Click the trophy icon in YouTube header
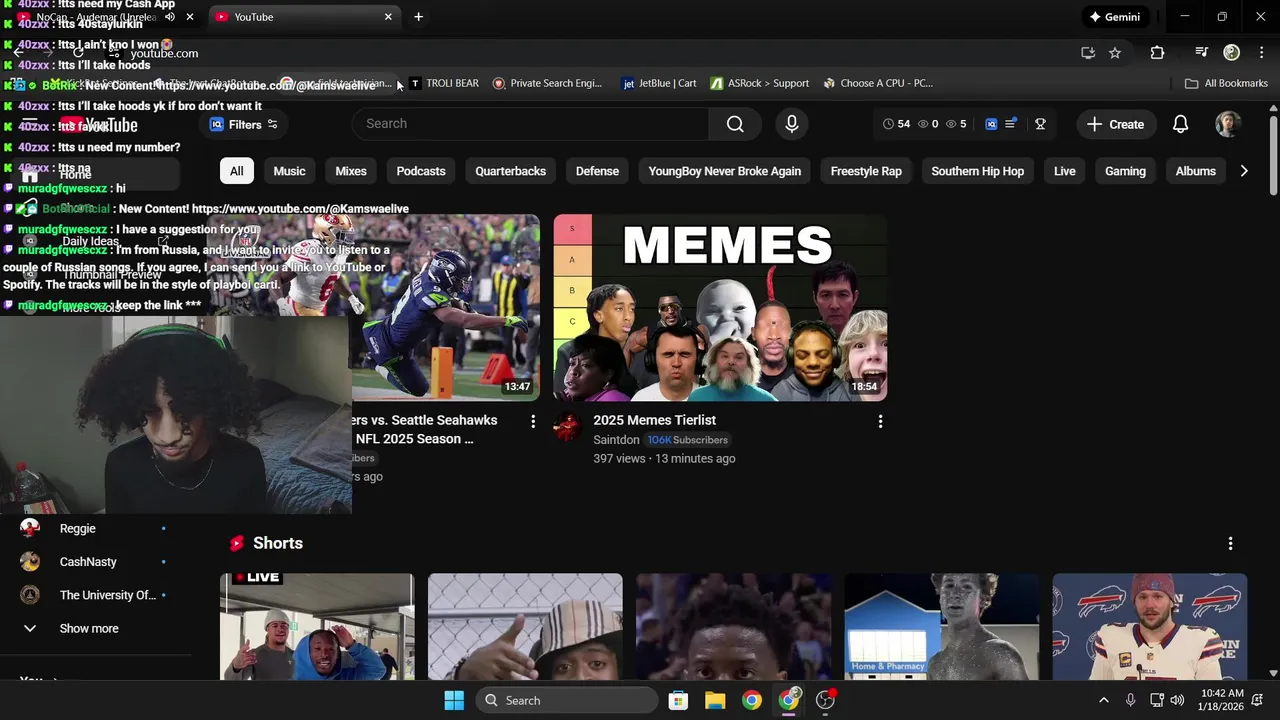Screen dimensions: 1280x720 (1040, 124)
